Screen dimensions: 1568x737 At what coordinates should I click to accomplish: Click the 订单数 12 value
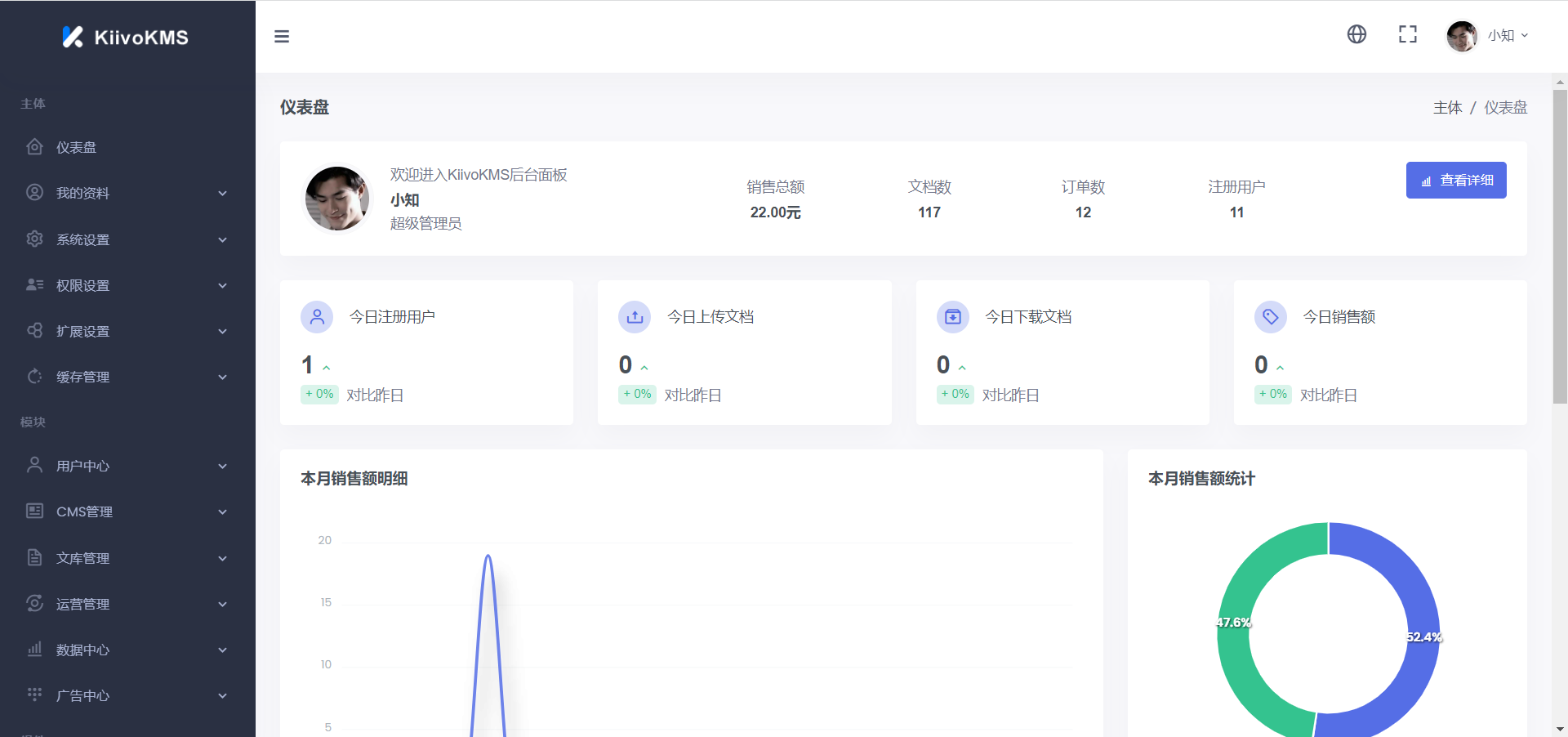[1083, 212]
